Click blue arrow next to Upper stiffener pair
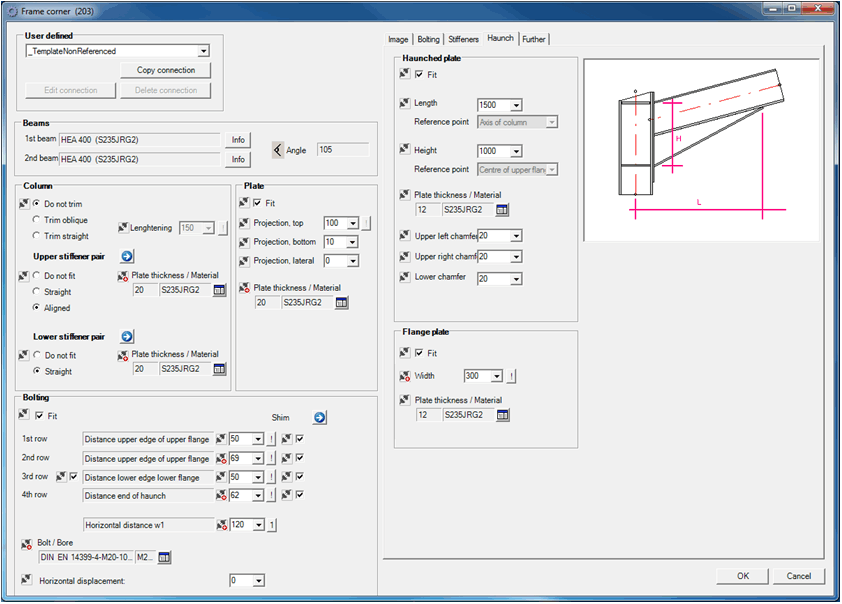Viewport: 842px width, 604px height. coord(127,257)
